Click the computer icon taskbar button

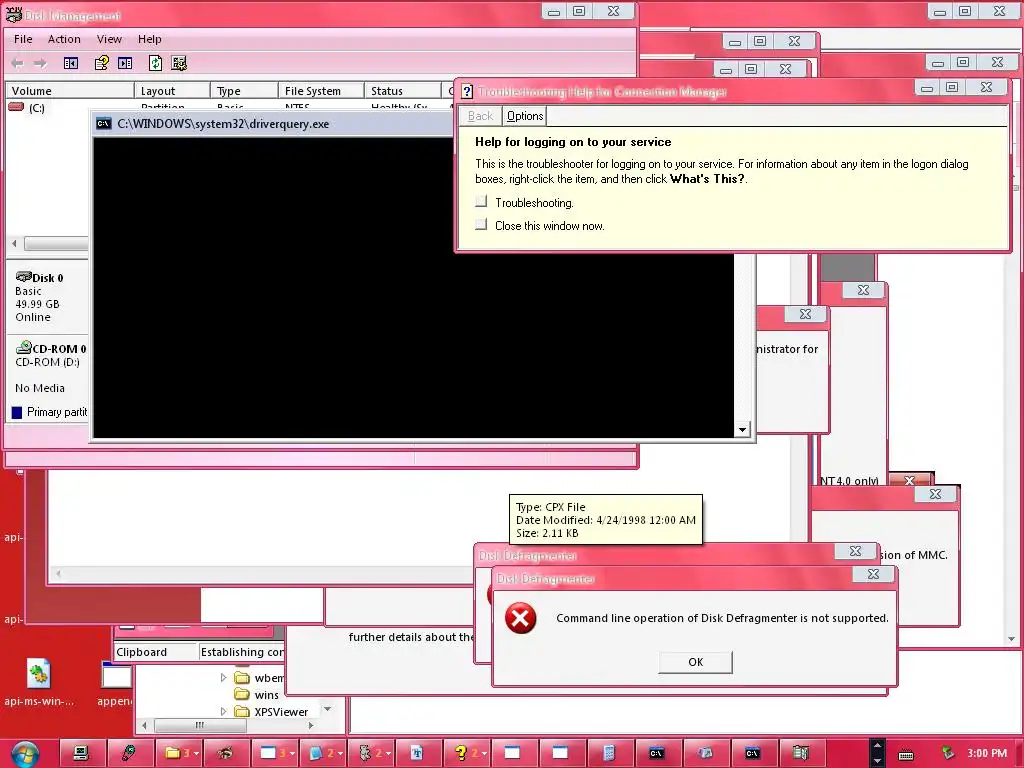[81, 753]
